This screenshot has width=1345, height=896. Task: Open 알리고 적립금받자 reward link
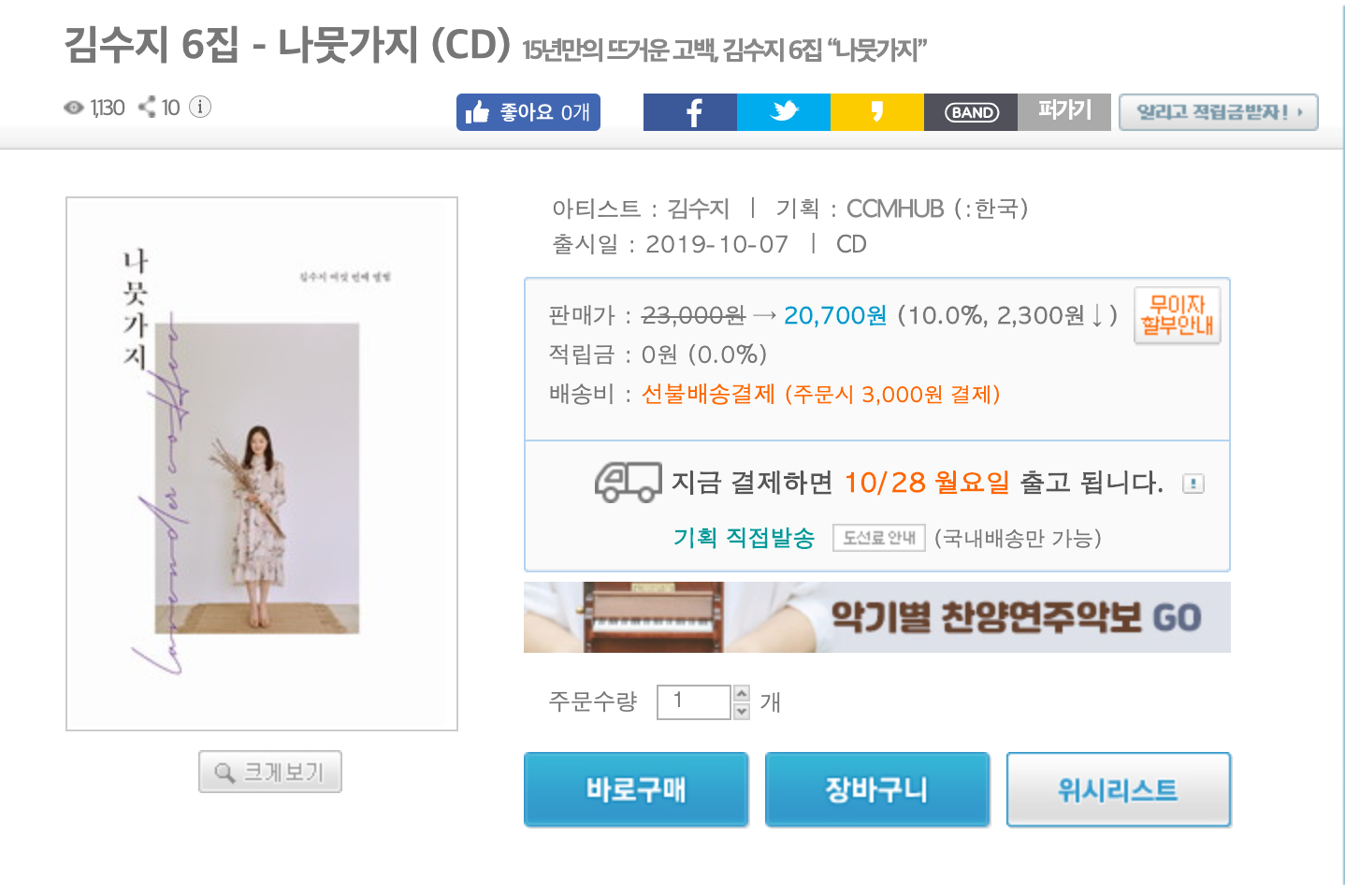coord(1219,112)
